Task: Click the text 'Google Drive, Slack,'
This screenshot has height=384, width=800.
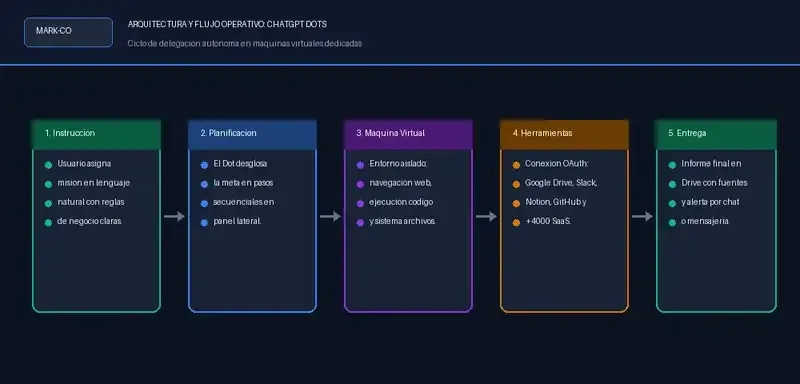Action: 561,183
